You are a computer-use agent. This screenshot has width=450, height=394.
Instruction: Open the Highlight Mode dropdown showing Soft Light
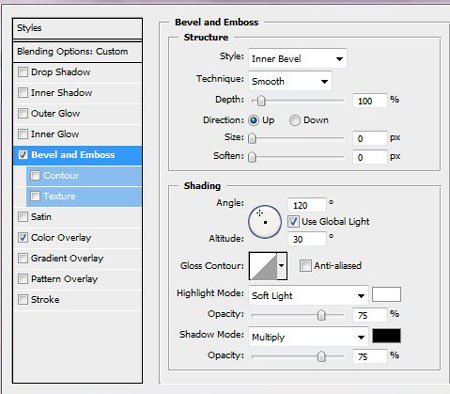tap(308, 296)
